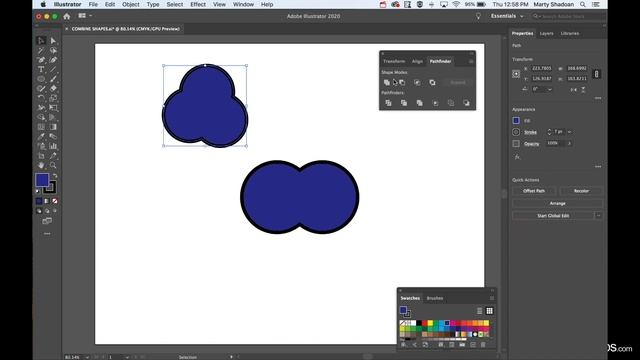640x360 pixels.
Task: Open the Essentials workspace dropdown
Action: pyautogui.click(x=507, y=16)
